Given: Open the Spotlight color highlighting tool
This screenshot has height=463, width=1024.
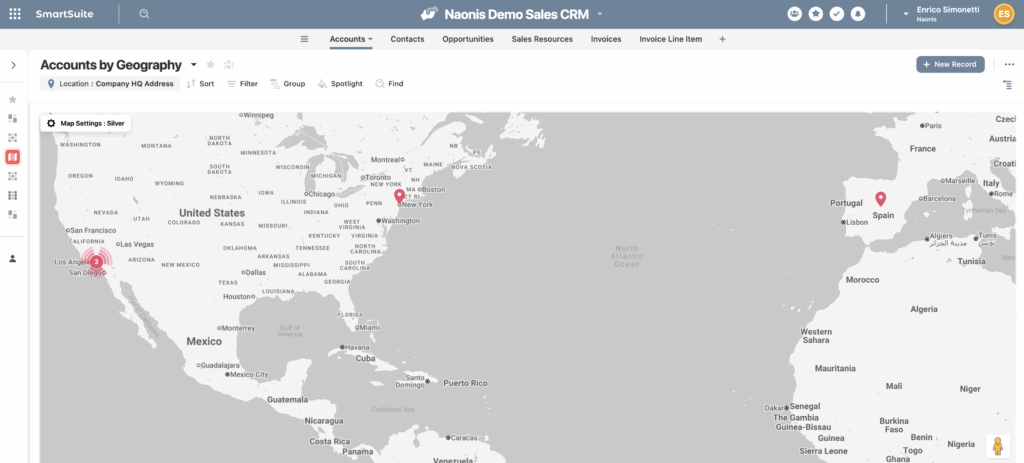Looking at the screenshot, I should point(340,84).
